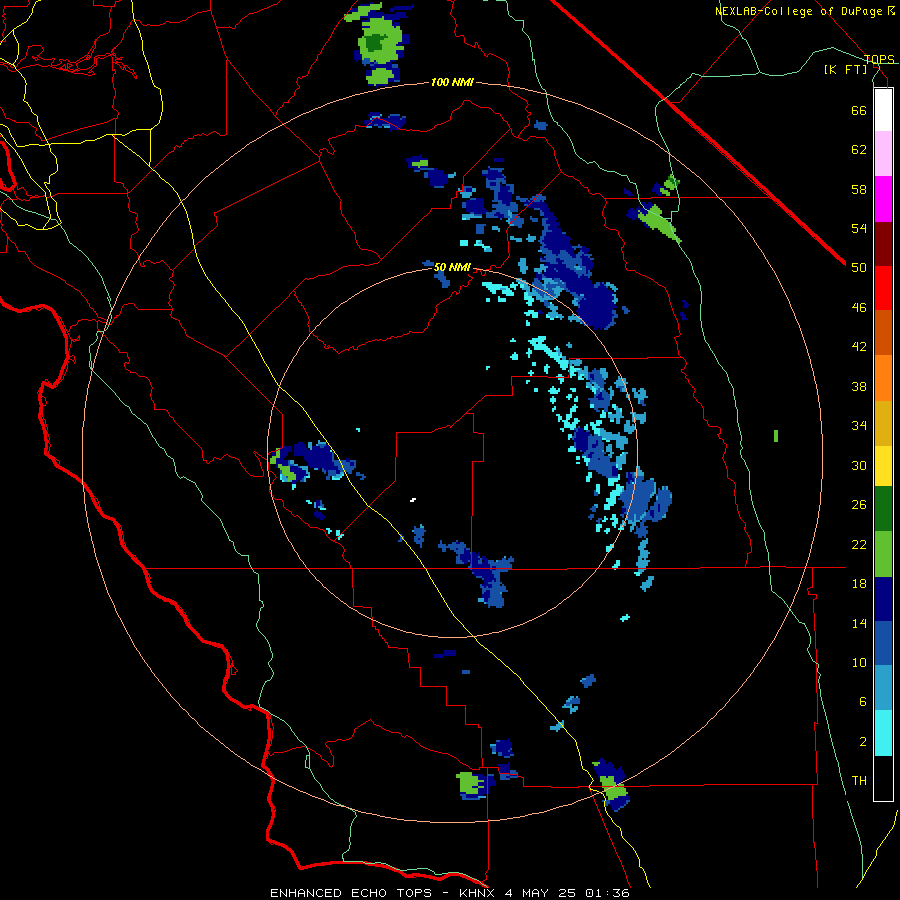900x900 pixels.
Task: Click the TH legend label
Action: pyautogui.click(x=859, y=781)
